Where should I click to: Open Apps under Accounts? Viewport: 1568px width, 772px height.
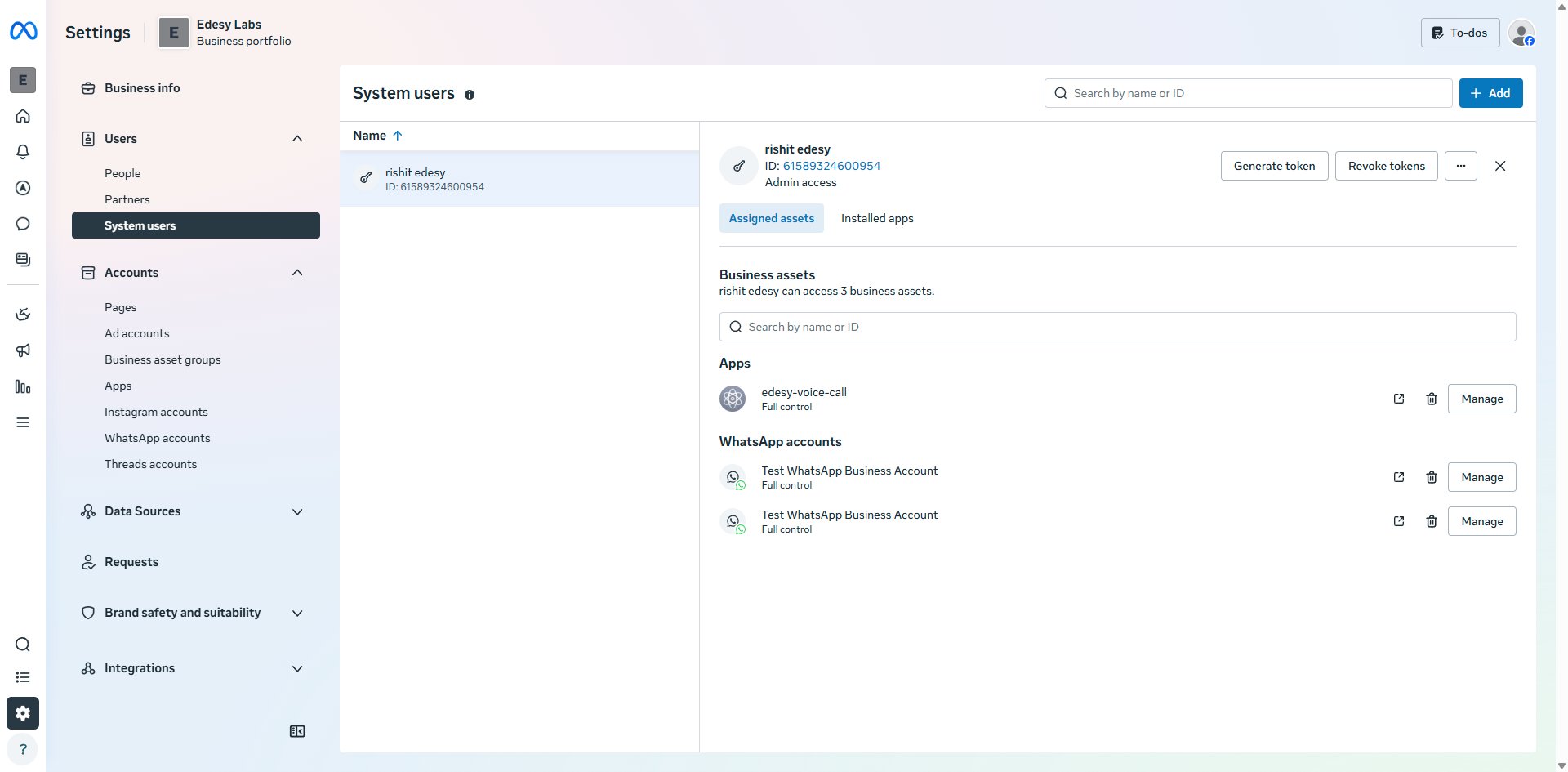(118, 386)
